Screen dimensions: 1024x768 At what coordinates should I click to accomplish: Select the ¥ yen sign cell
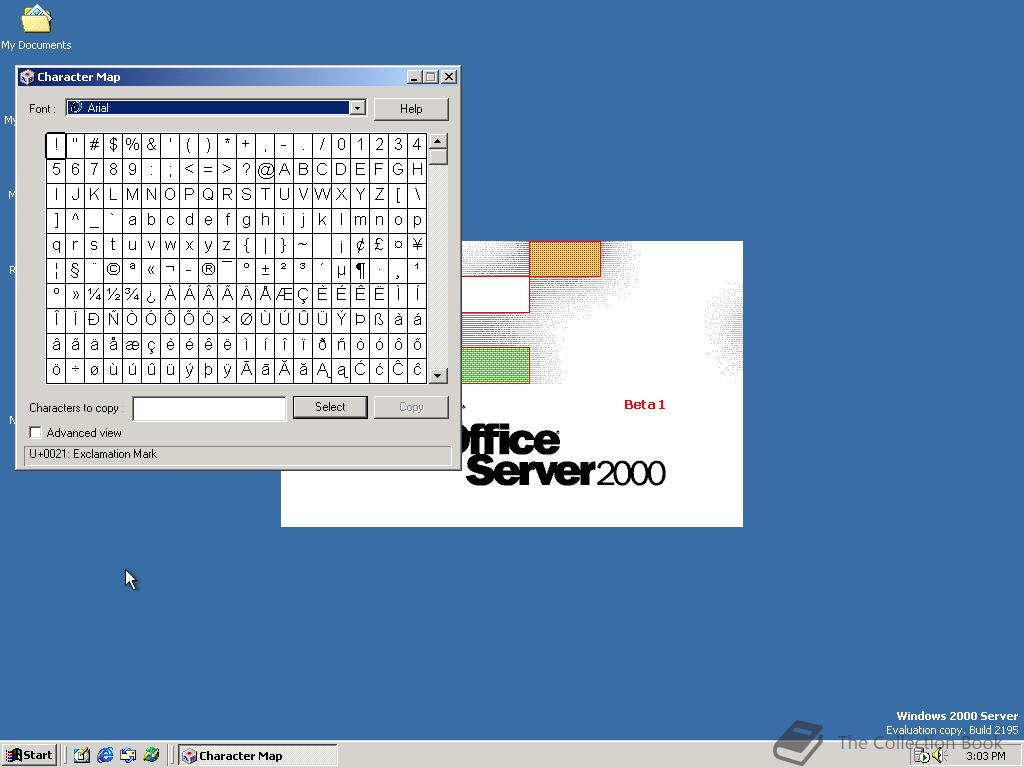(x=417, y=245)
